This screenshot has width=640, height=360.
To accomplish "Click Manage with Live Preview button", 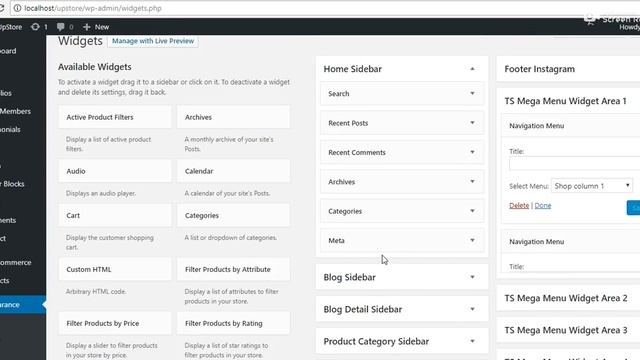I will (153, 41).
